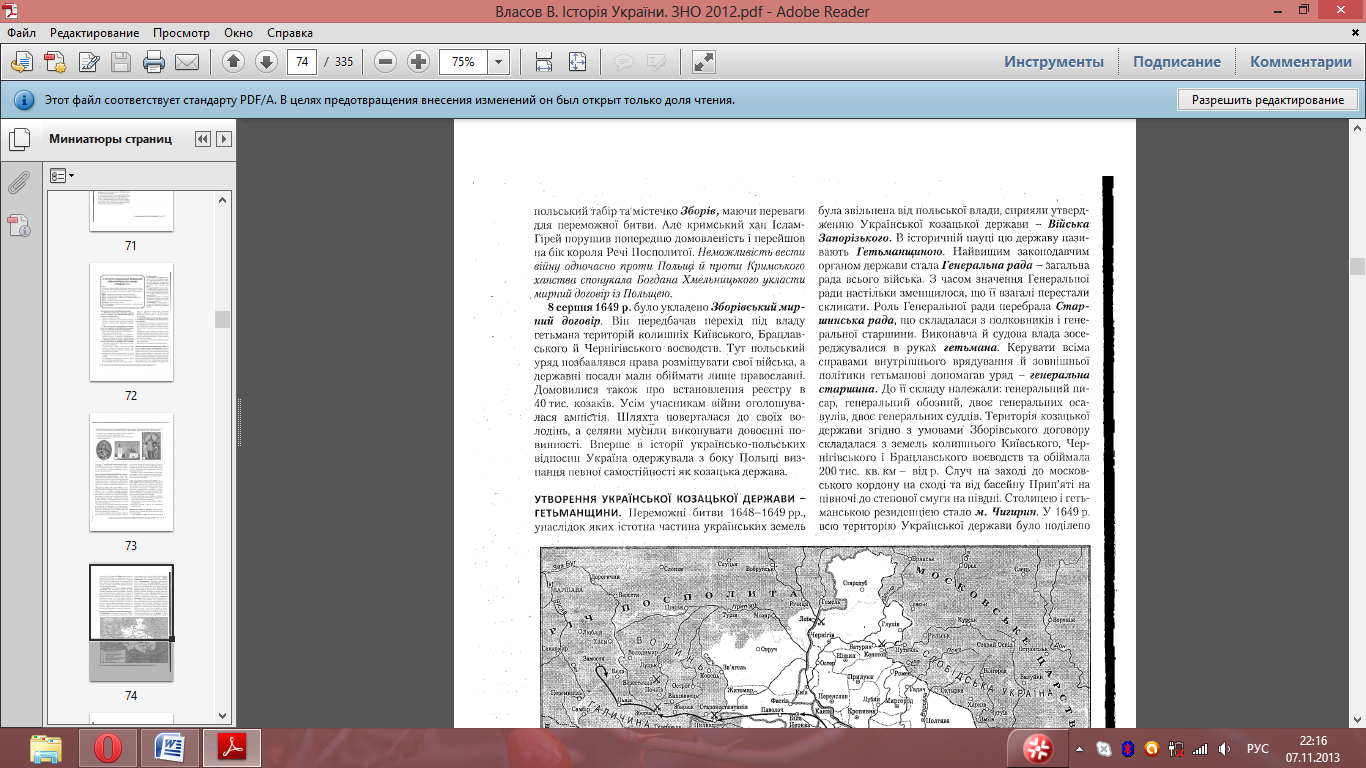Open the Справка menu
Image resolution: width=1366 pixels, height=768 pixels.
(x=290, y=33)
